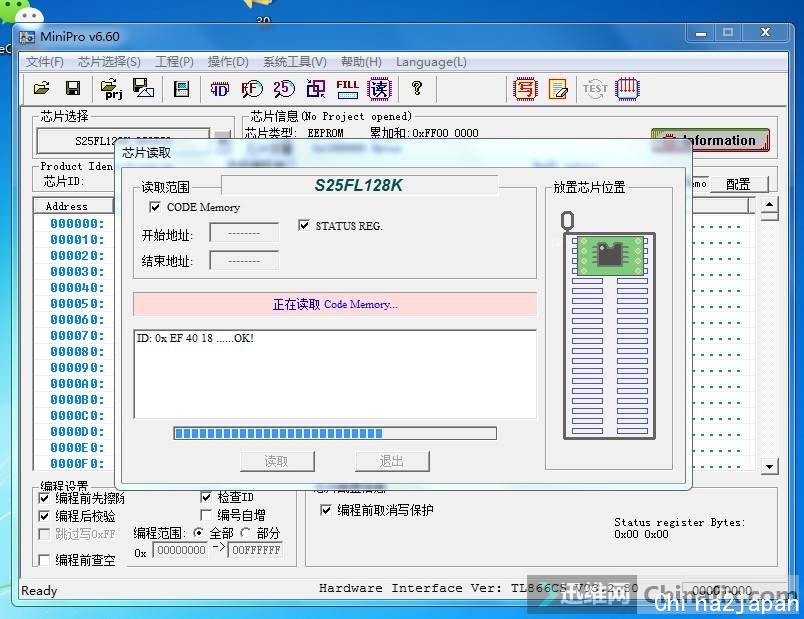
Task: Open the 文件(F) menu
Action: pos(45,62)
